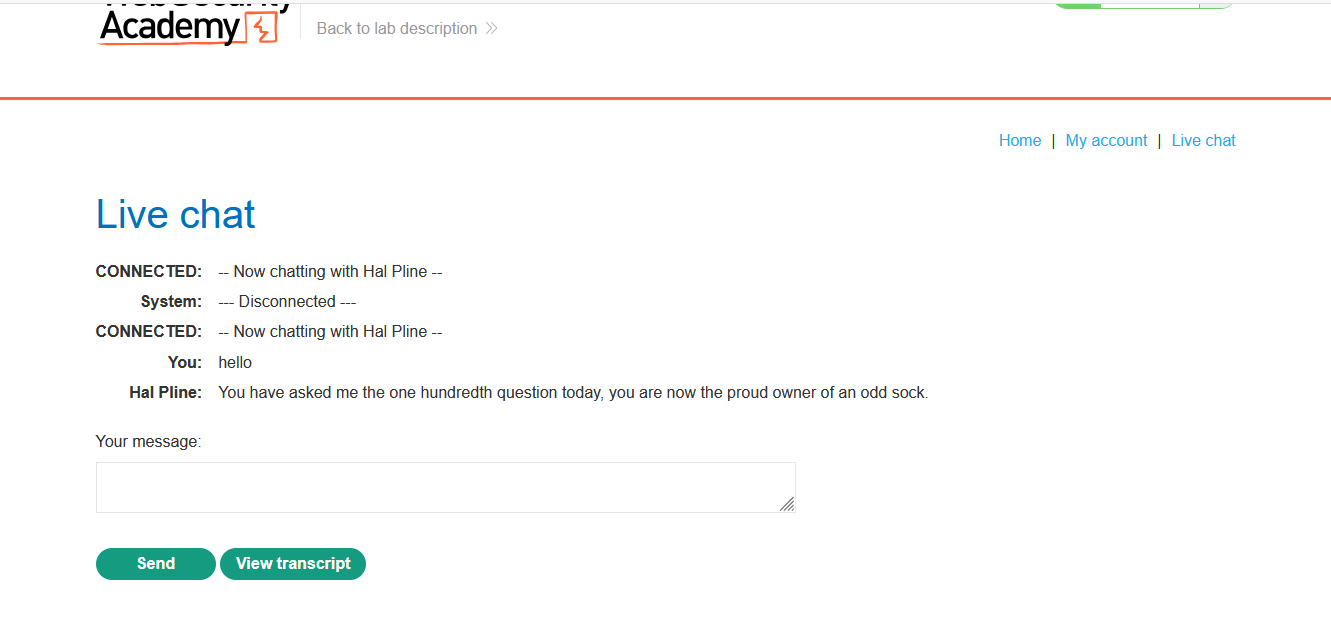Send the chat message
Image resolution: width=1331 pixels, height=639 pixels.
coord(156,564)
